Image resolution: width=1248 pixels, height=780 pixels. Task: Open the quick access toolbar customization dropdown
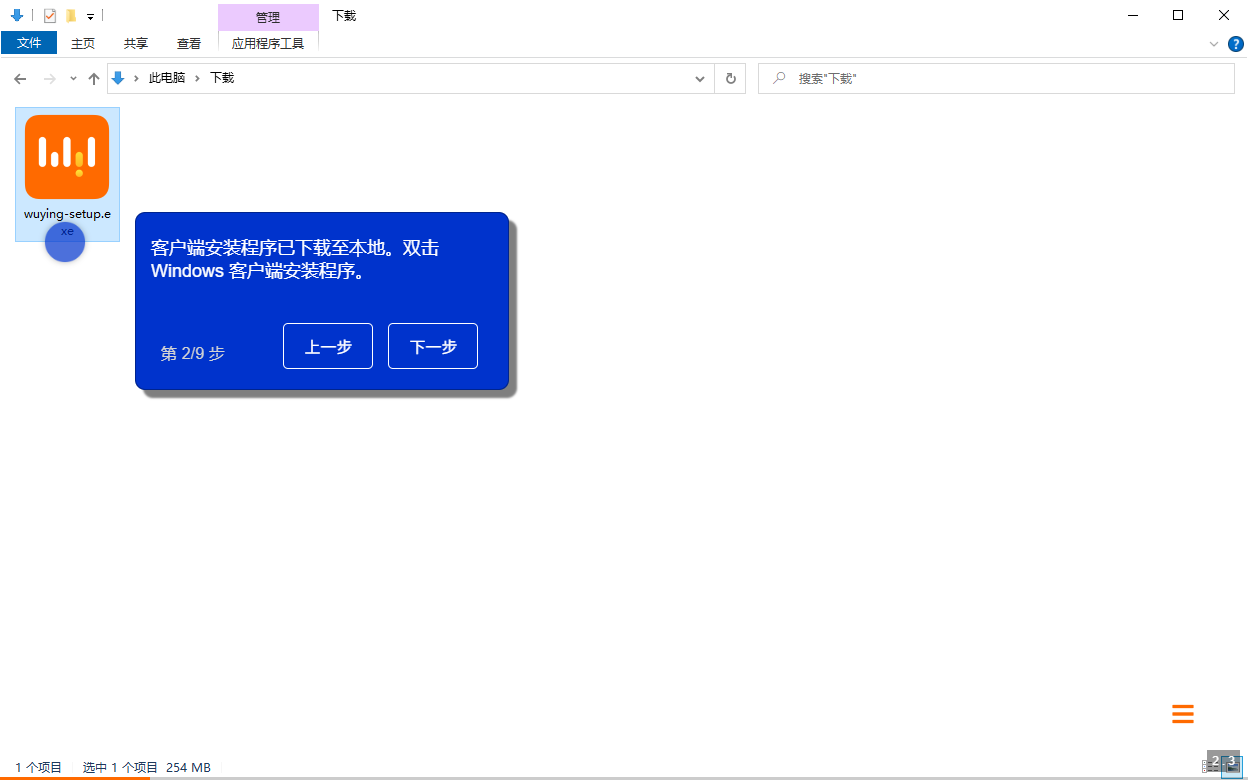(90, 17)
